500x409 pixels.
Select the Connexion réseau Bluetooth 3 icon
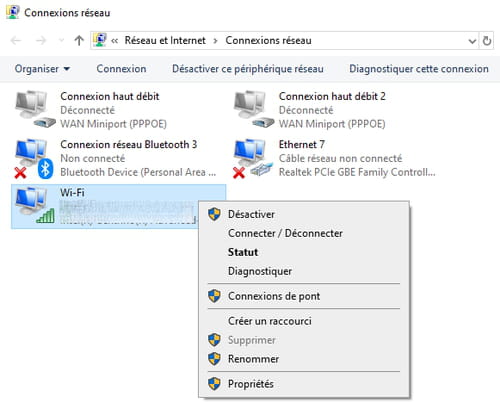[x=34, y=158]
